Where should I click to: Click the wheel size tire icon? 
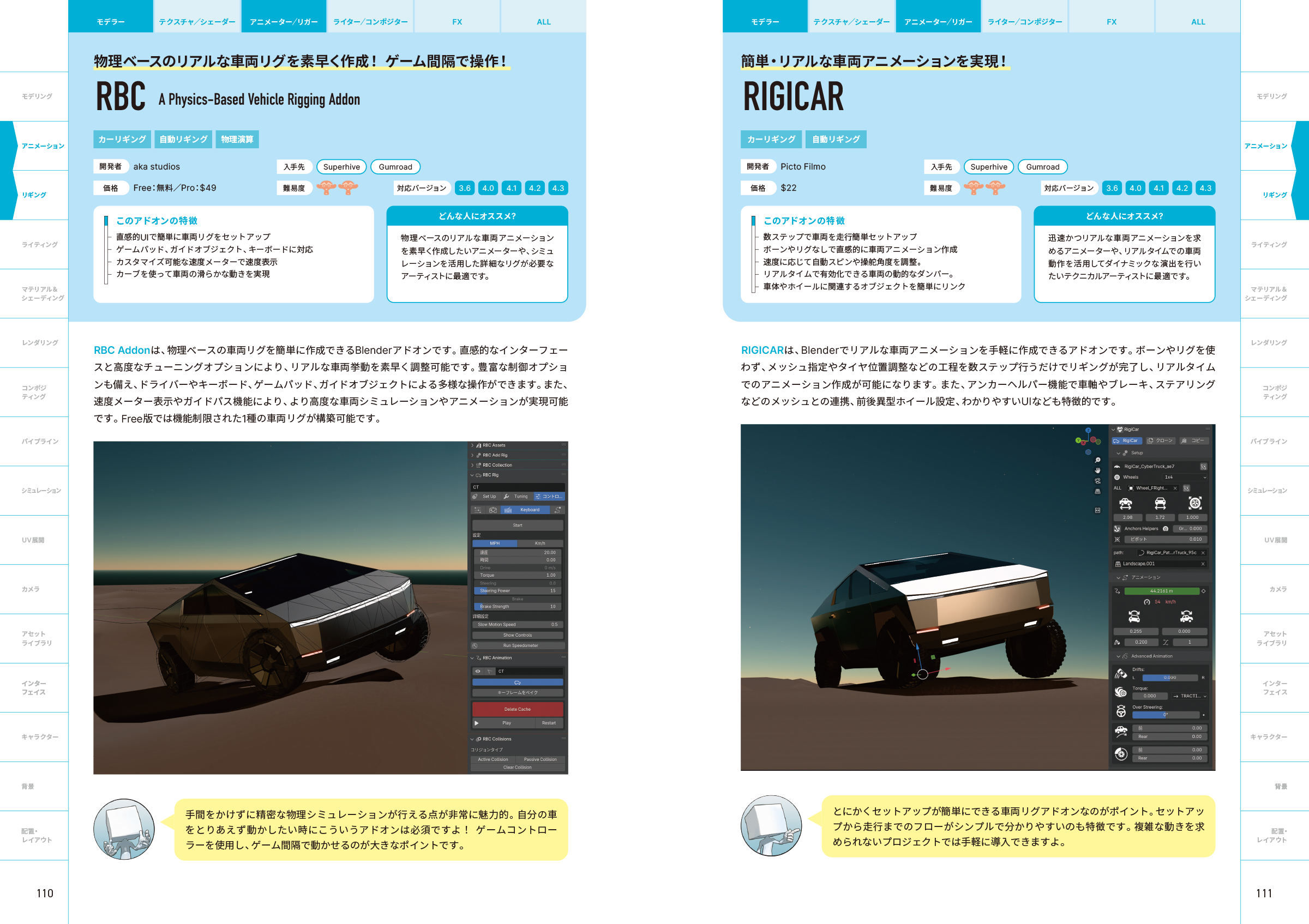(1195, 503)
